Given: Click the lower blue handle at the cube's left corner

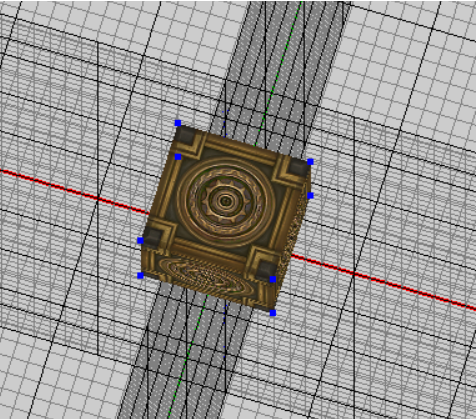Looking at the screenshot, I should (x=140, y=275).
